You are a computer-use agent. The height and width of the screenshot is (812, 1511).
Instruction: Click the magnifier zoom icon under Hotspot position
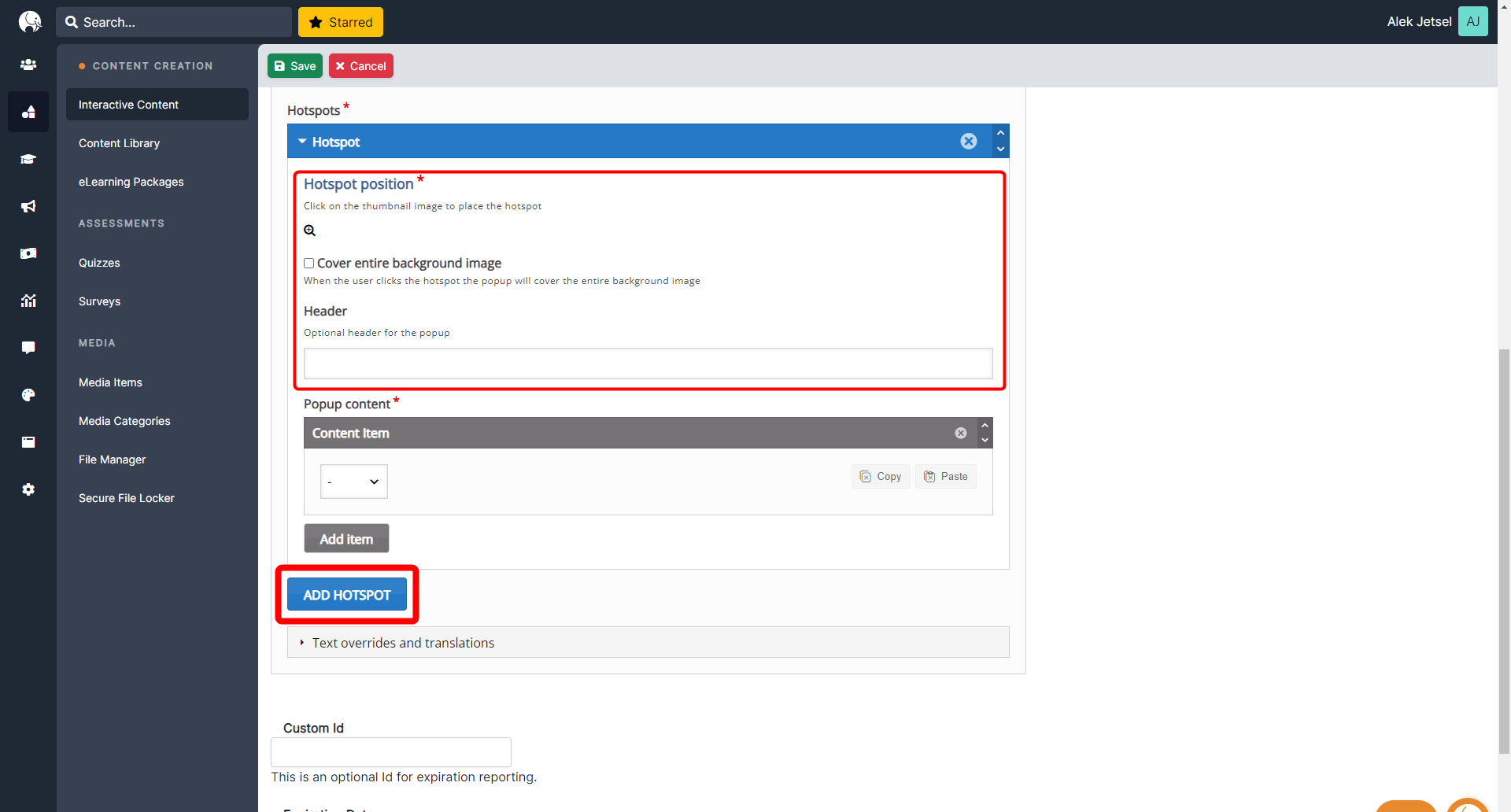click(x=310, y=231)
